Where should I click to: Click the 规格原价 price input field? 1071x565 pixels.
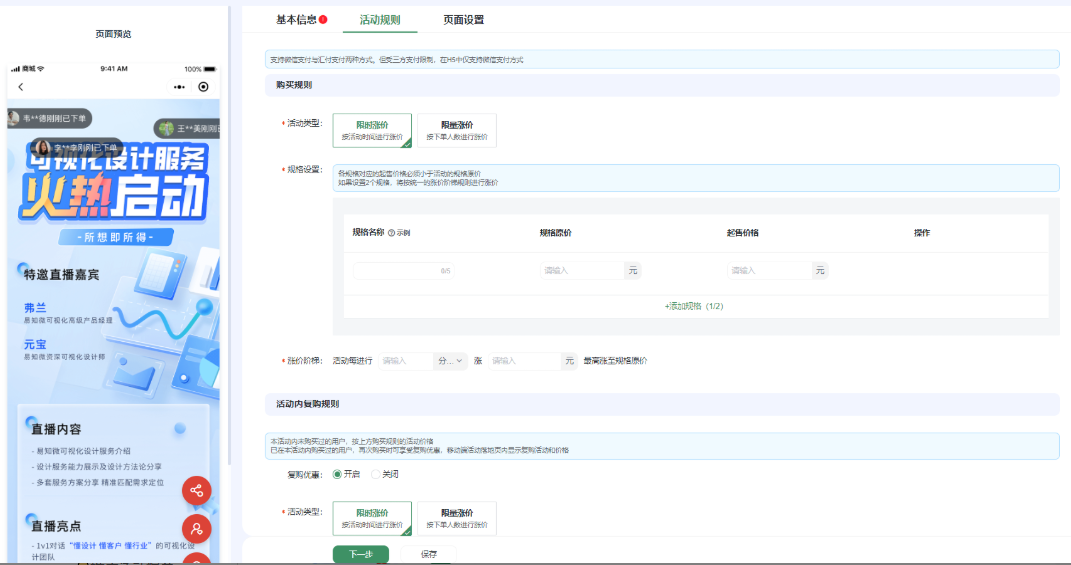click(x=582, y=270)
